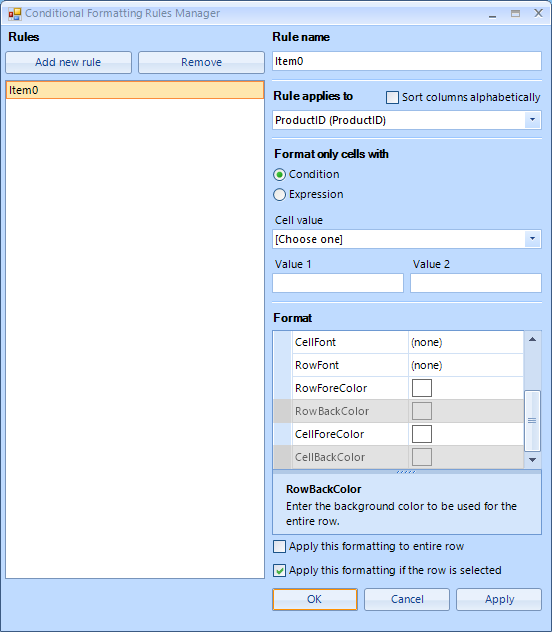The image size is (552, 632).
Task: Click the Add new rule button
Action: (68, 62)
